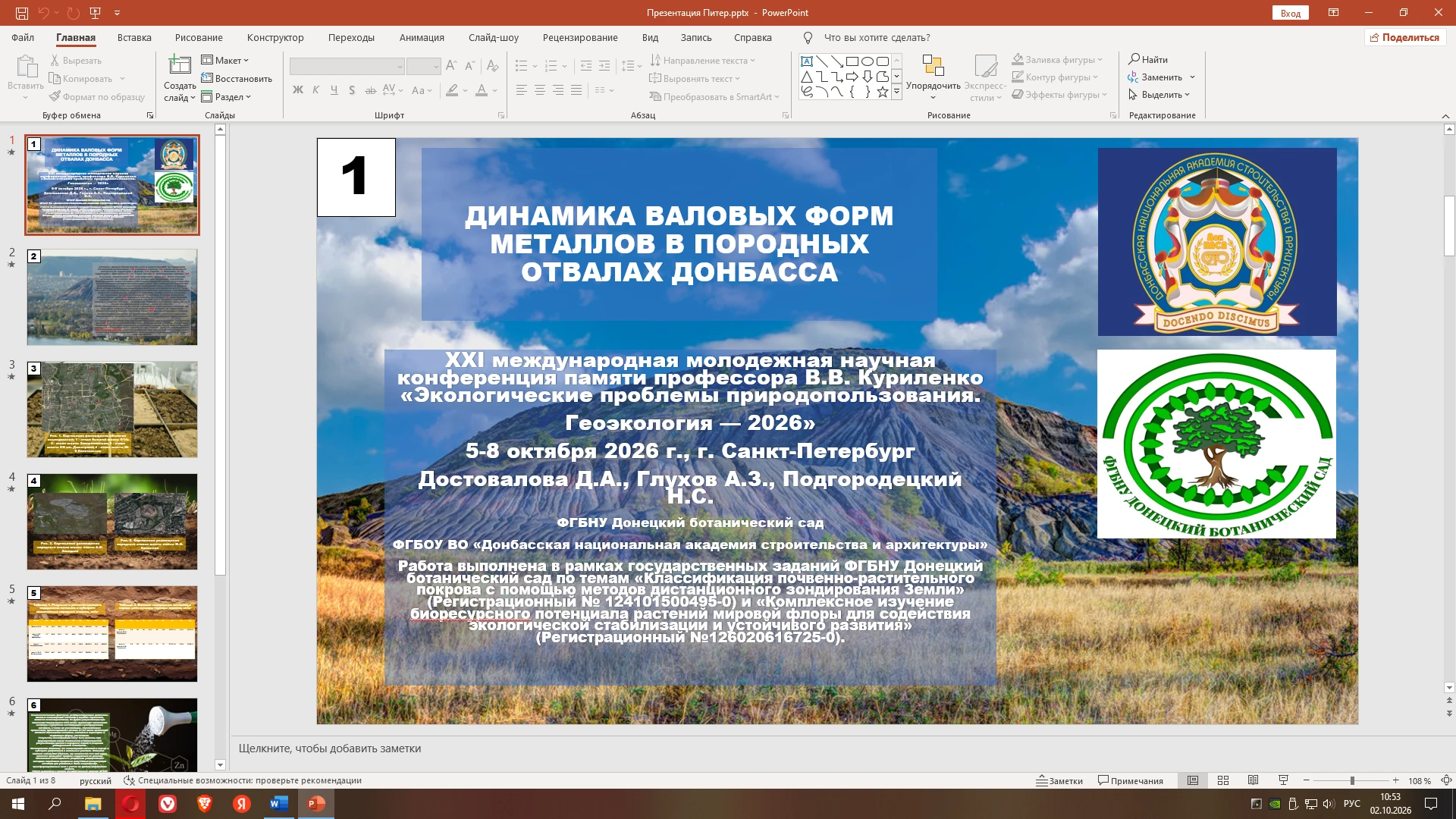Start slideshow from status bar icon

(1284, 780)
